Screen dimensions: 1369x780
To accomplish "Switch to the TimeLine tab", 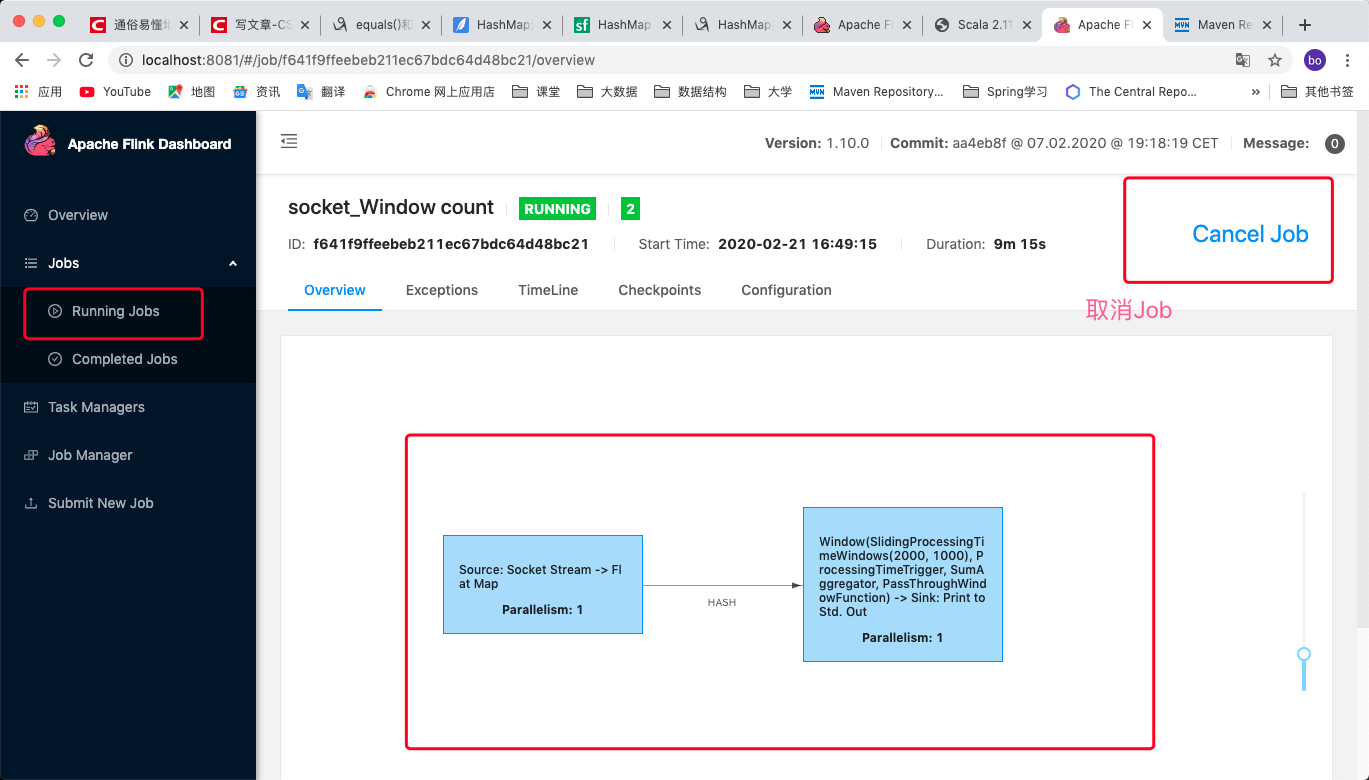I will 548,290.
